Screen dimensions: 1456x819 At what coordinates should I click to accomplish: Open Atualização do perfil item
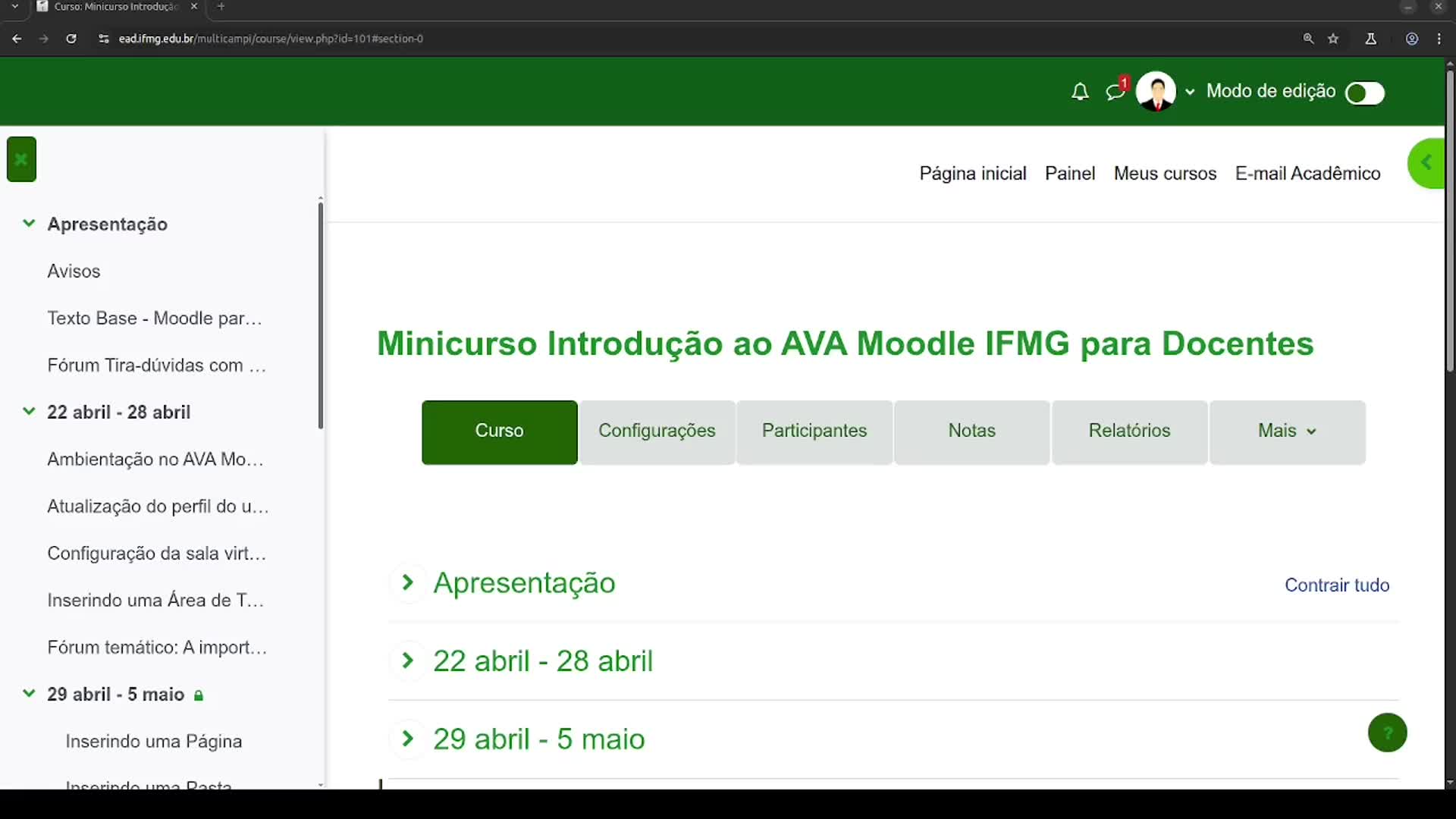[x=158, y=507]
